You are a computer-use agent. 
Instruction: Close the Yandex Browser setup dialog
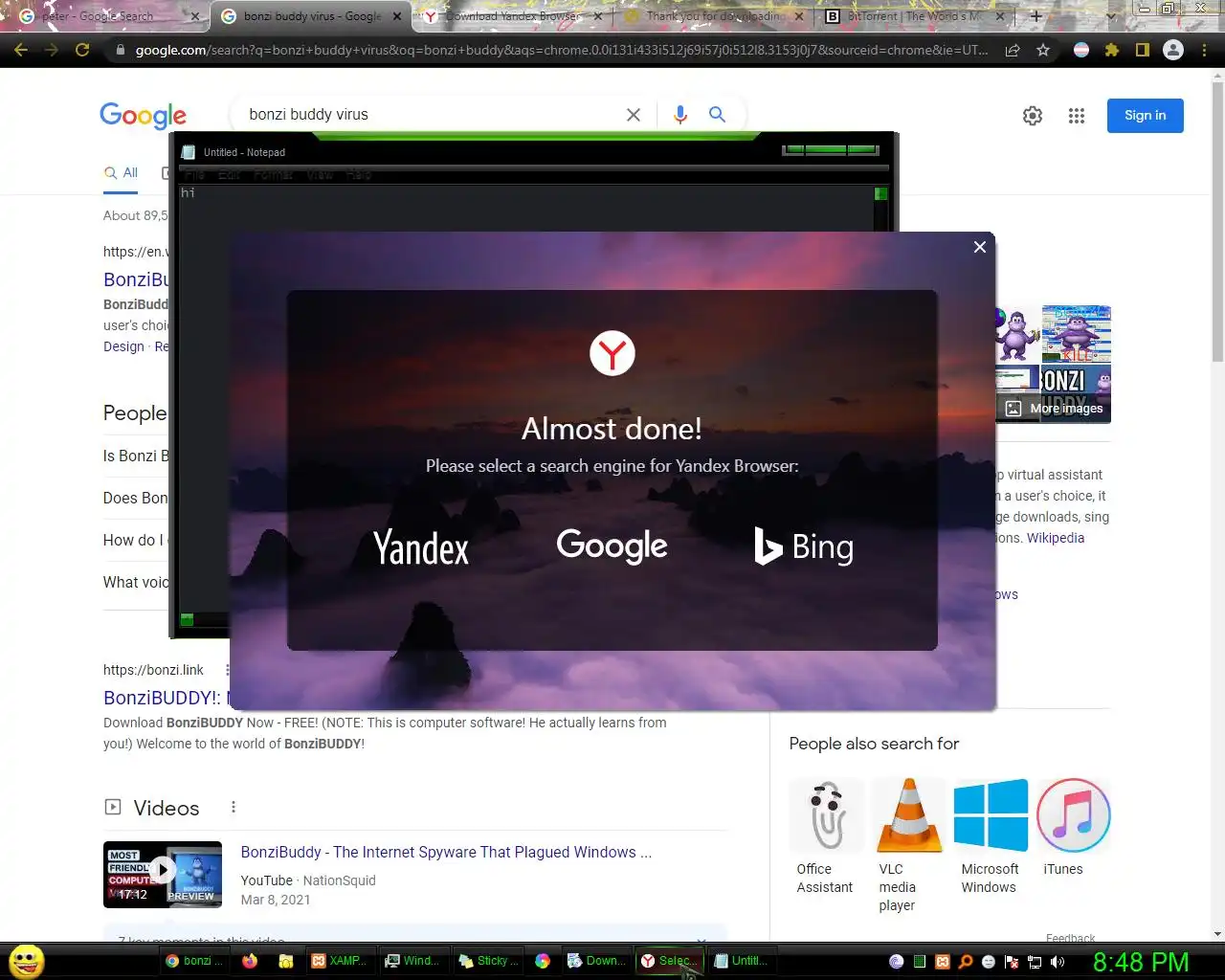point(979,247)
